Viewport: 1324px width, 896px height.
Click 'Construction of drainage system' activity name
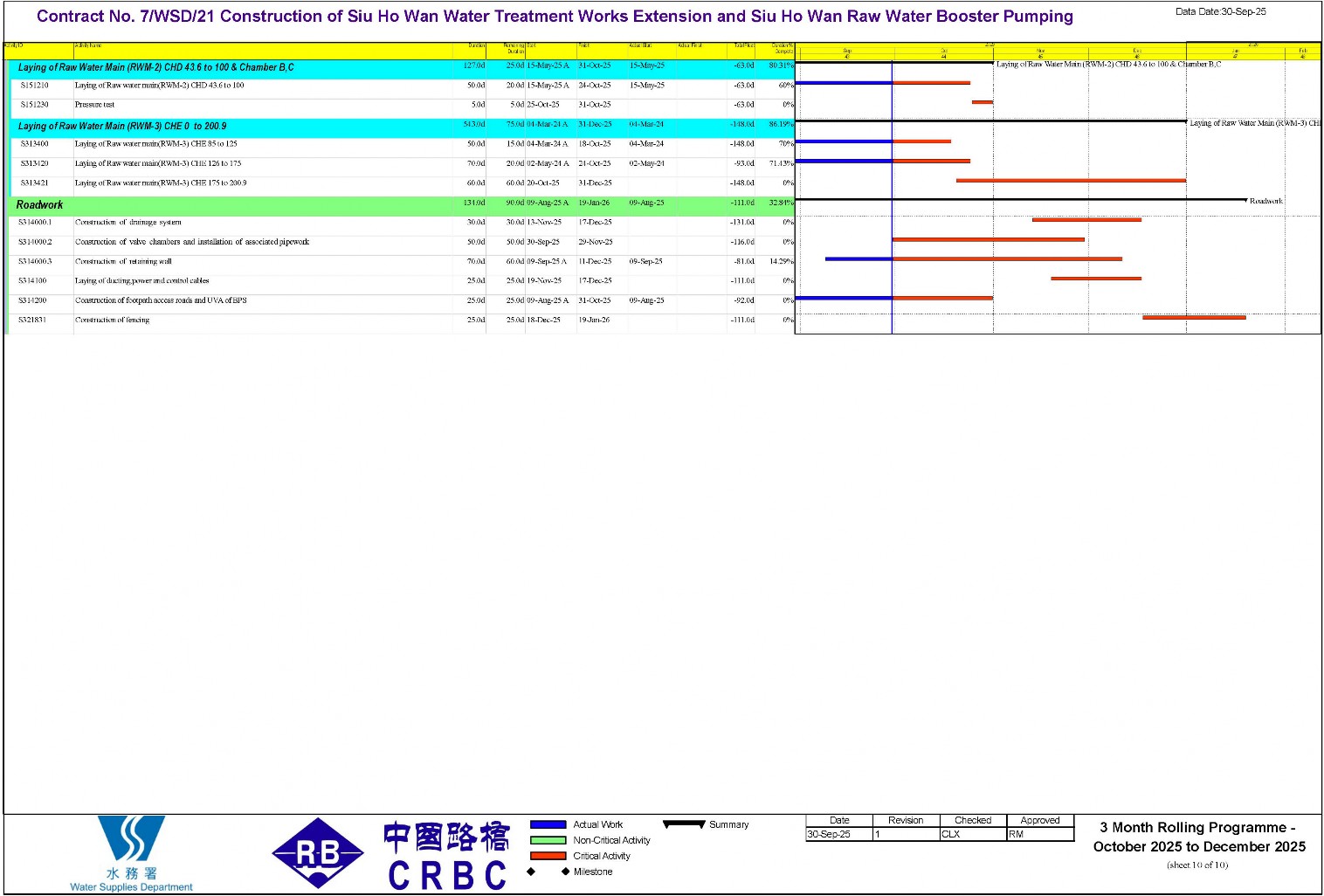pyautogui.click(x=128, y=223)
